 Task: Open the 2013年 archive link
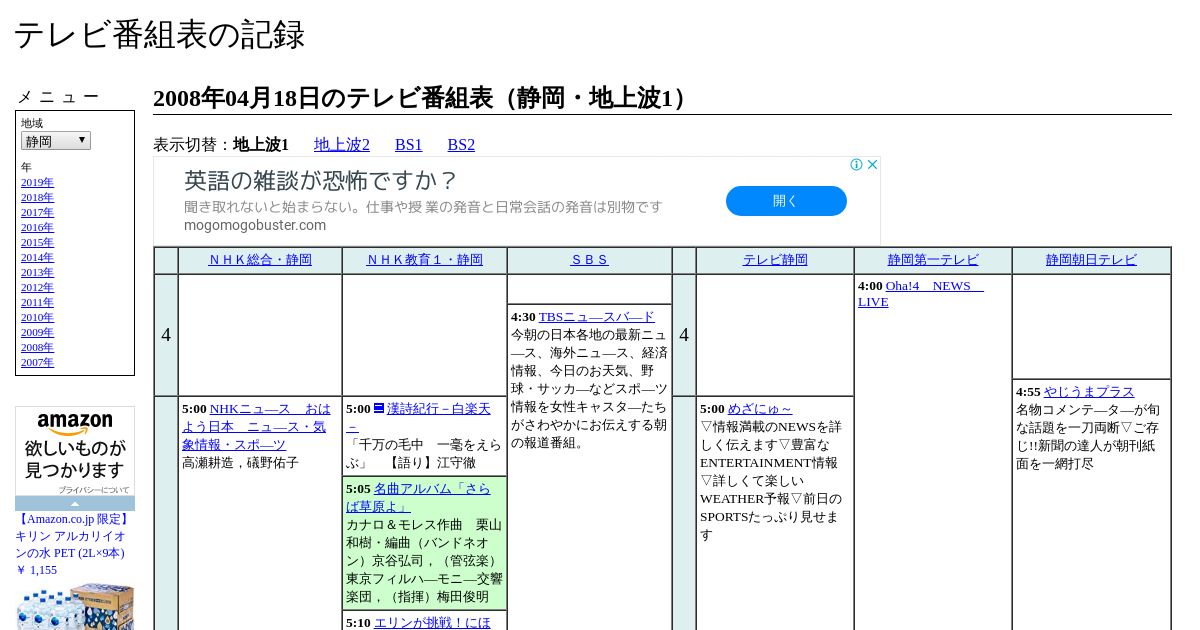click(x=37, y=273)
